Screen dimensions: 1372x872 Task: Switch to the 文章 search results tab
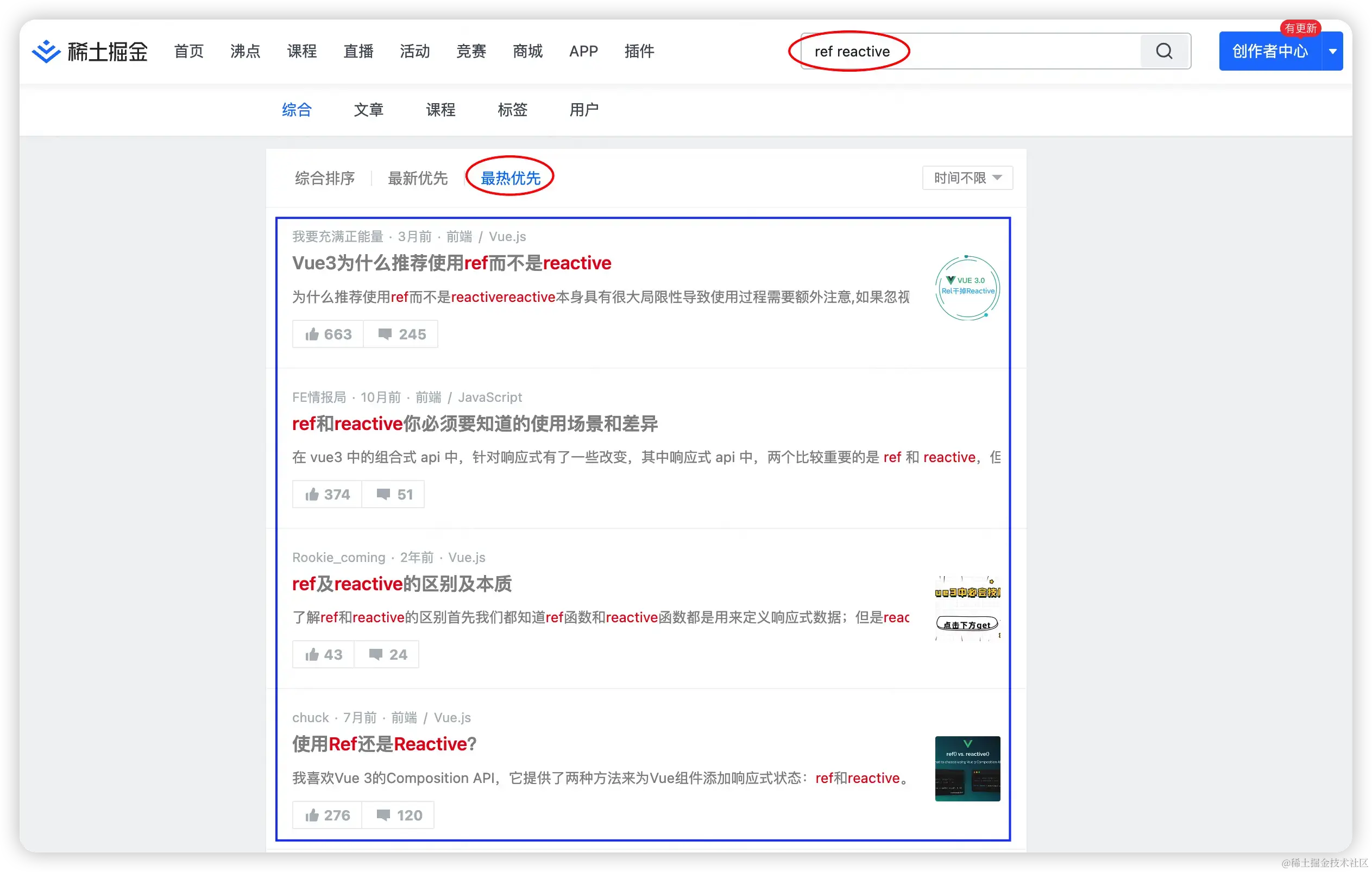pos(368,110)
